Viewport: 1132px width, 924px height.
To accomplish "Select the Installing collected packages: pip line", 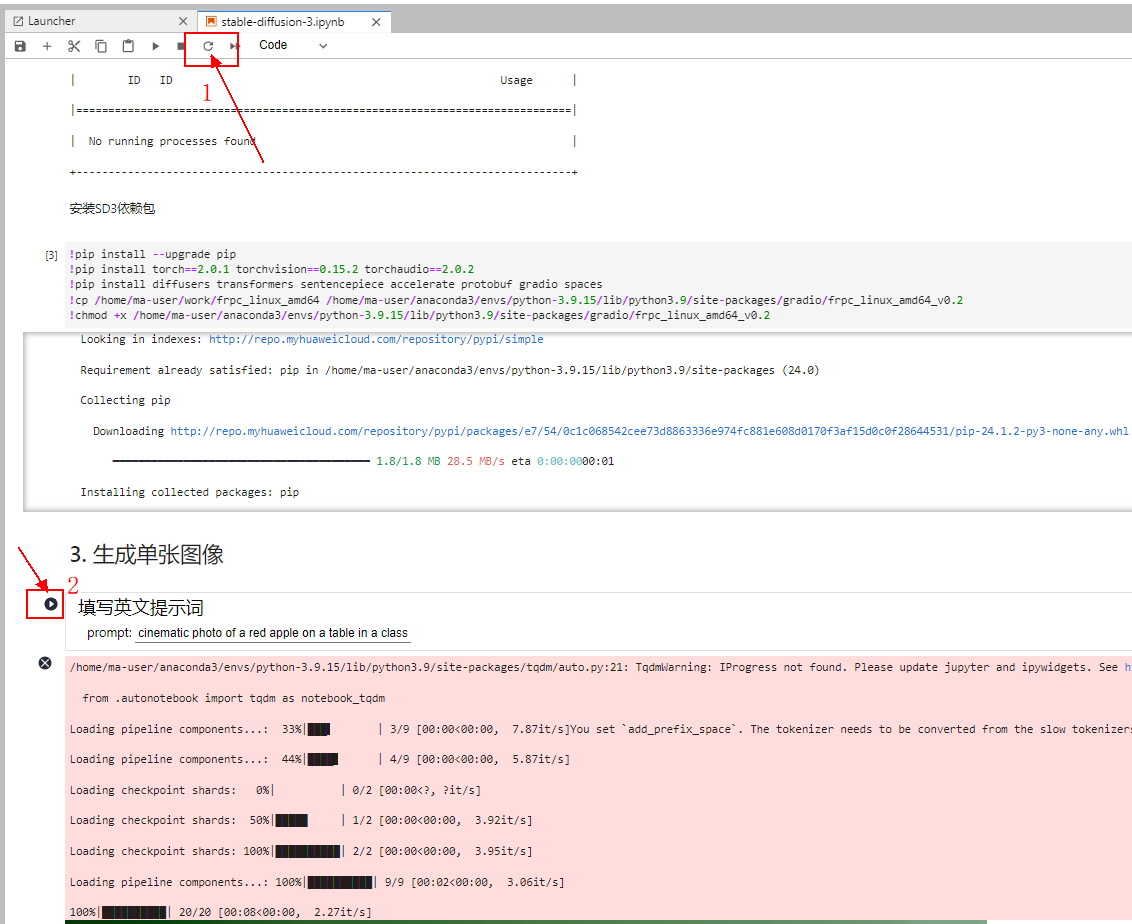I will tap(190, 492).
